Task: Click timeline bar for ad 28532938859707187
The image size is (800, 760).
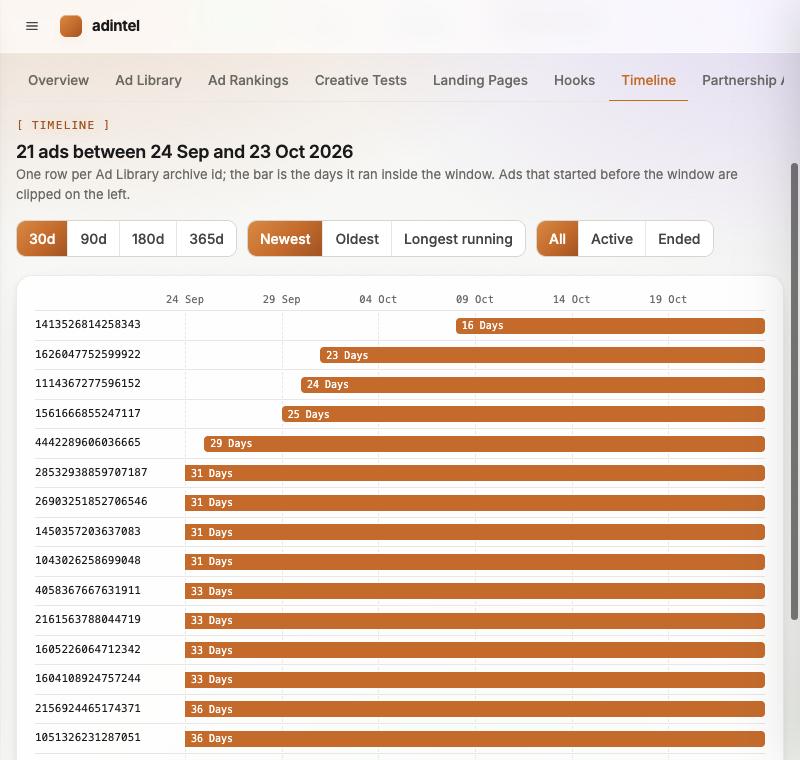Action: 474,473
